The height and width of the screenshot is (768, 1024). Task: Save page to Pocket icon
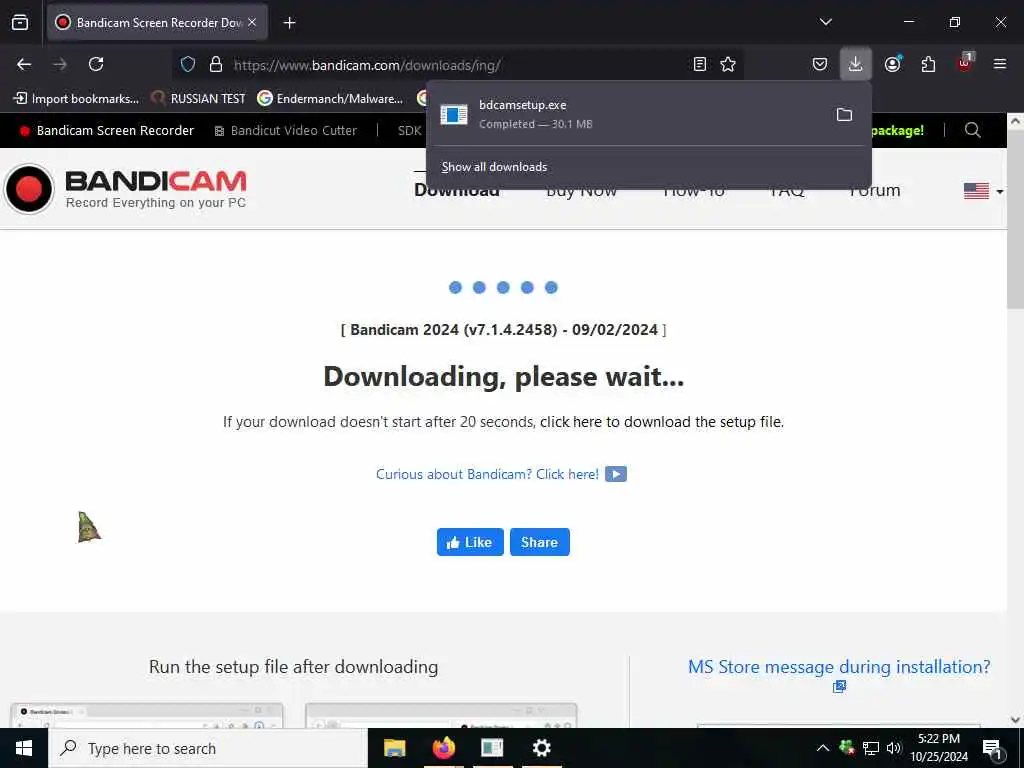pyautogui.click(x=820, y=64)
